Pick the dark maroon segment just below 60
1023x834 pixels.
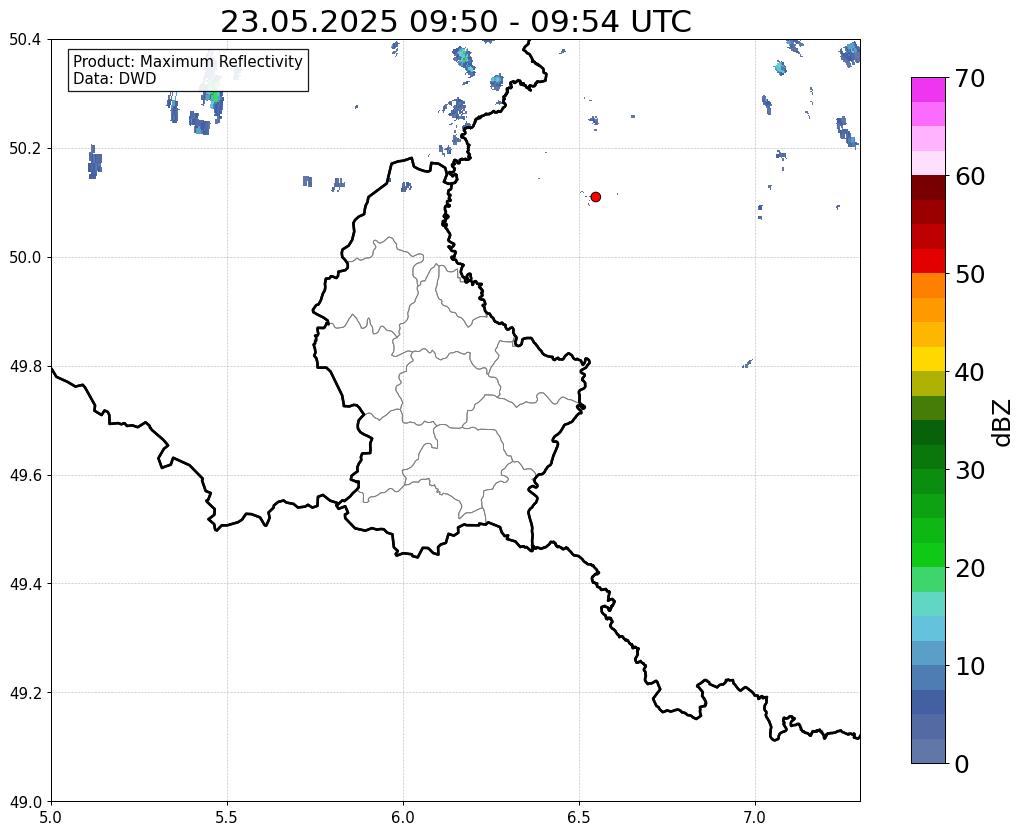[928, 188]
